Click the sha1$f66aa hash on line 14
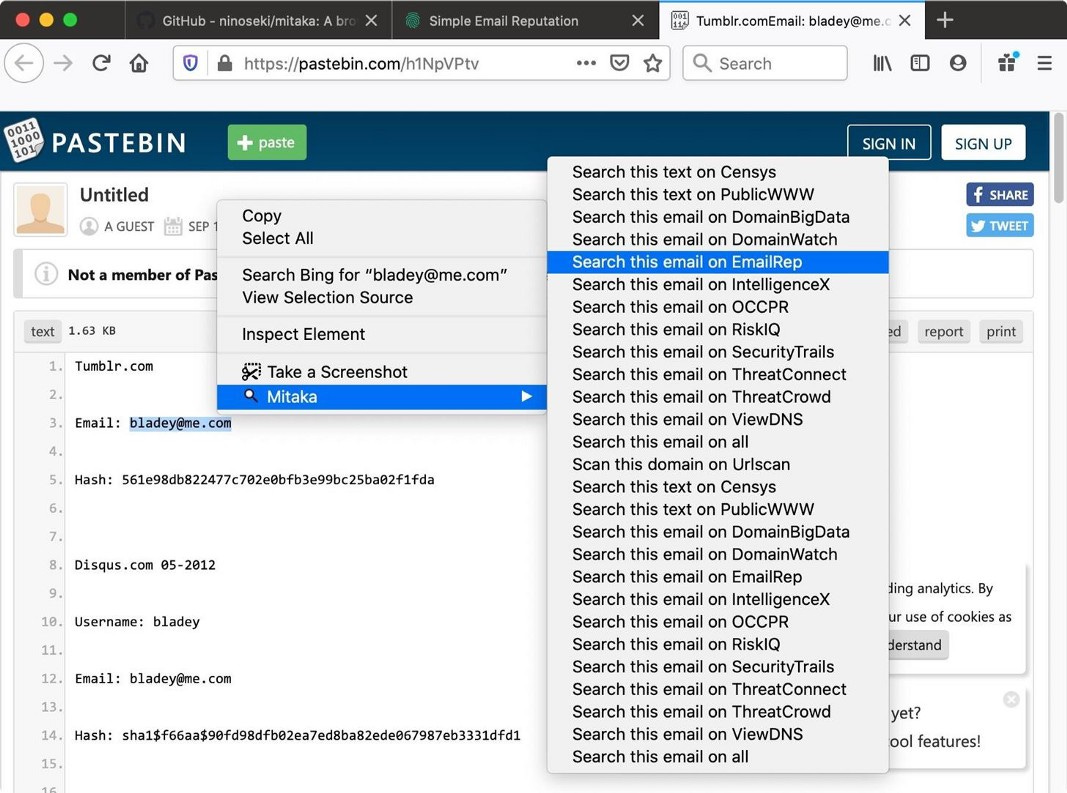Screen dimensions: 1067x793 pos(321,736)
